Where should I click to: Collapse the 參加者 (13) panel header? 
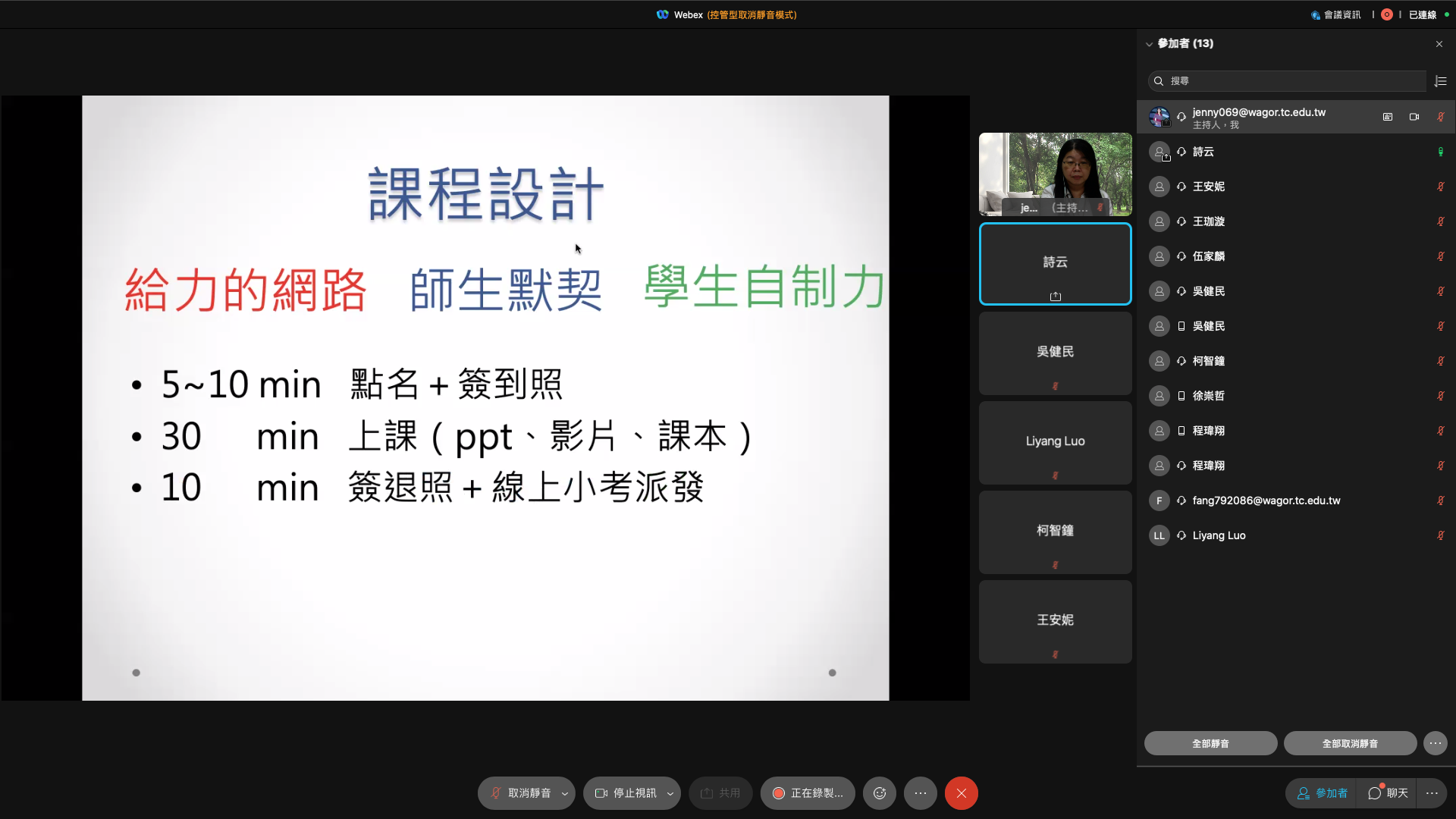(1149, 44)
